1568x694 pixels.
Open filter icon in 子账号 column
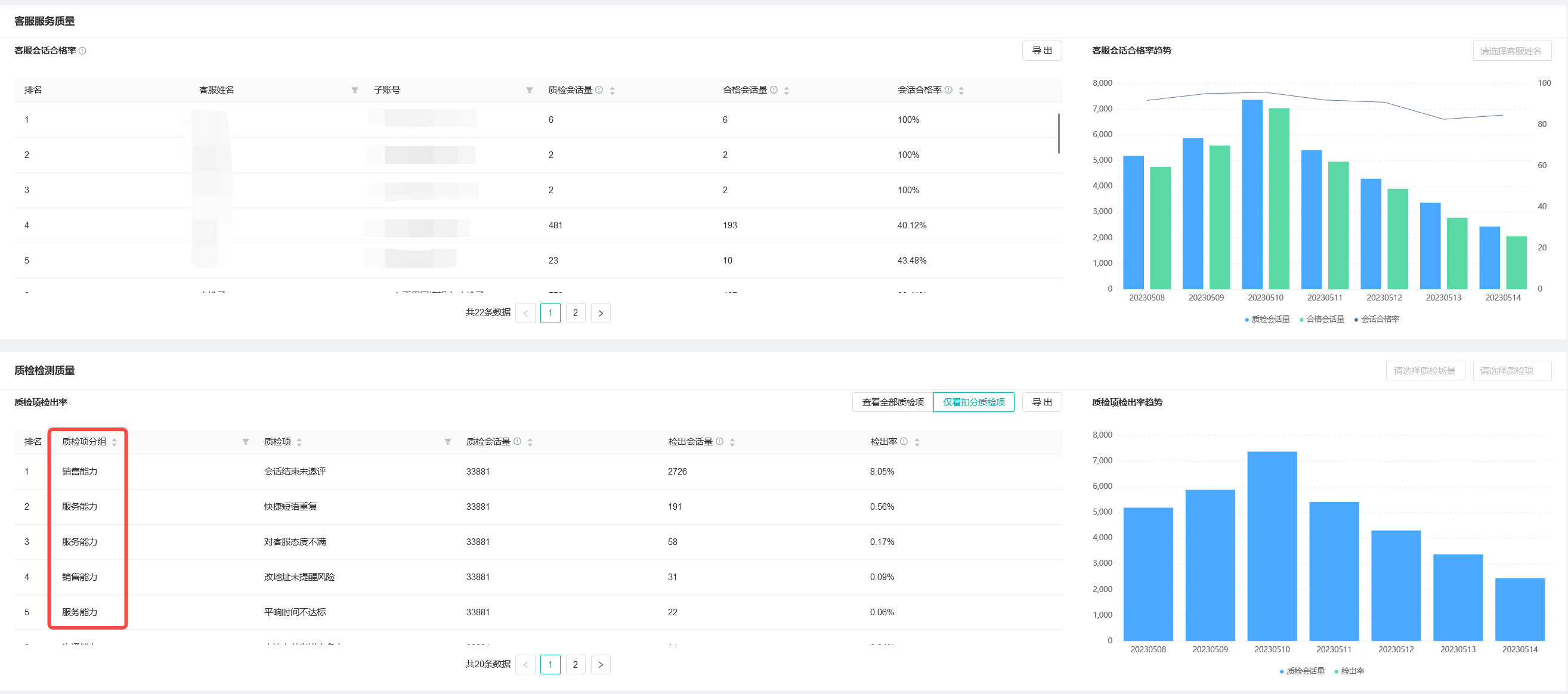(x=530, y=90)
